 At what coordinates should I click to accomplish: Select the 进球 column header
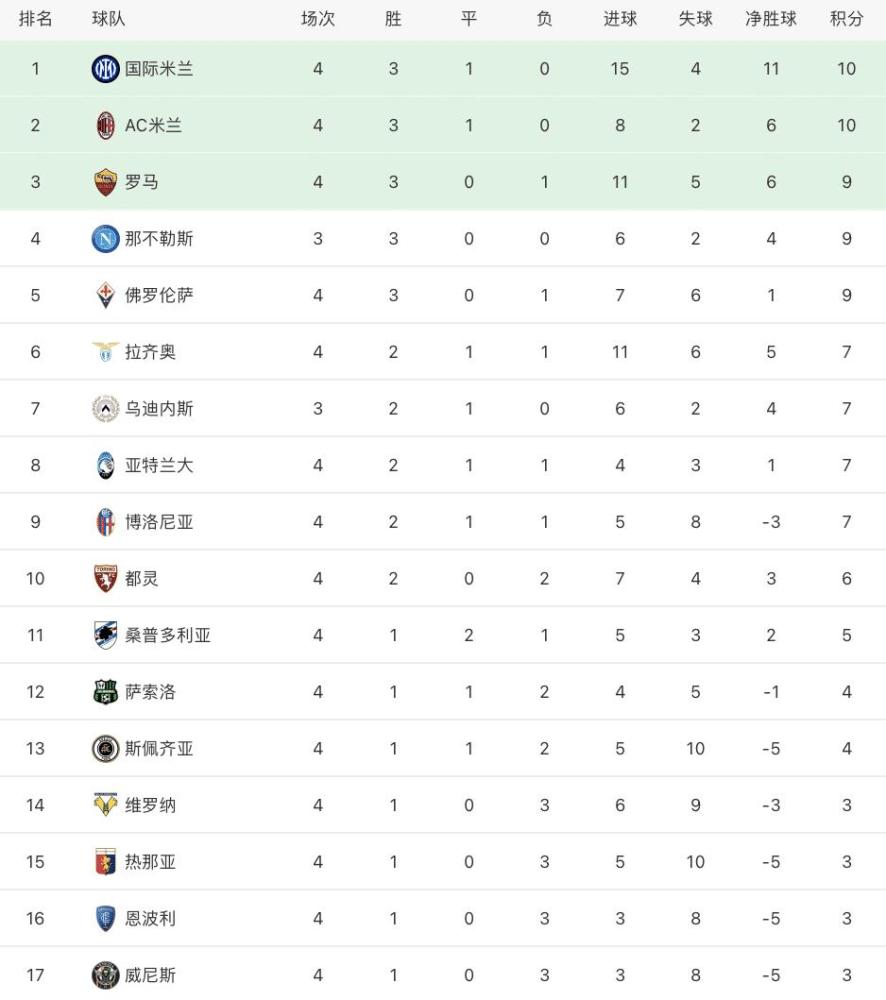click(x=620, y=19)
